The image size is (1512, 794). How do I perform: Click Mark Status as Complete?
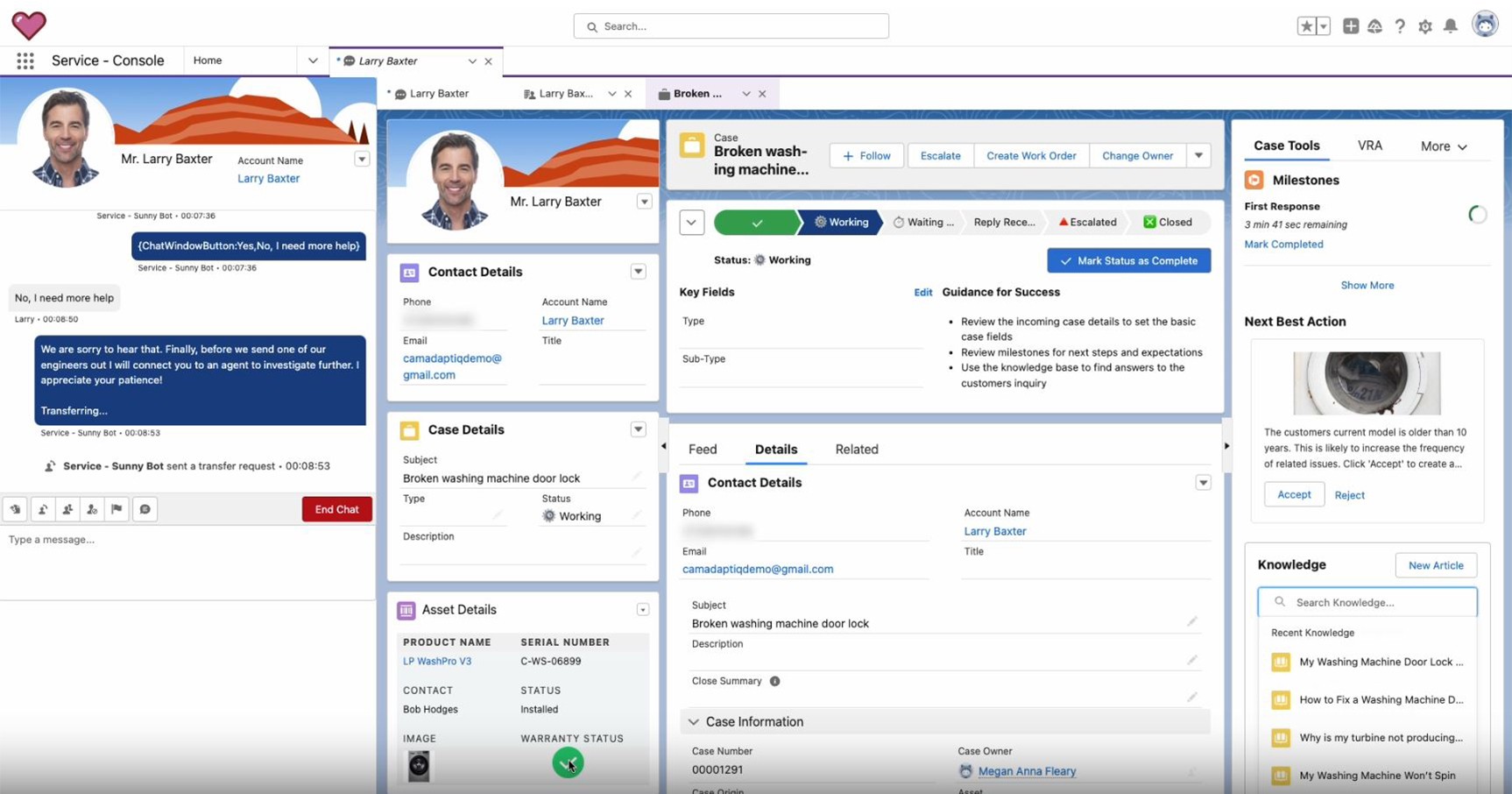point(1128,260)
